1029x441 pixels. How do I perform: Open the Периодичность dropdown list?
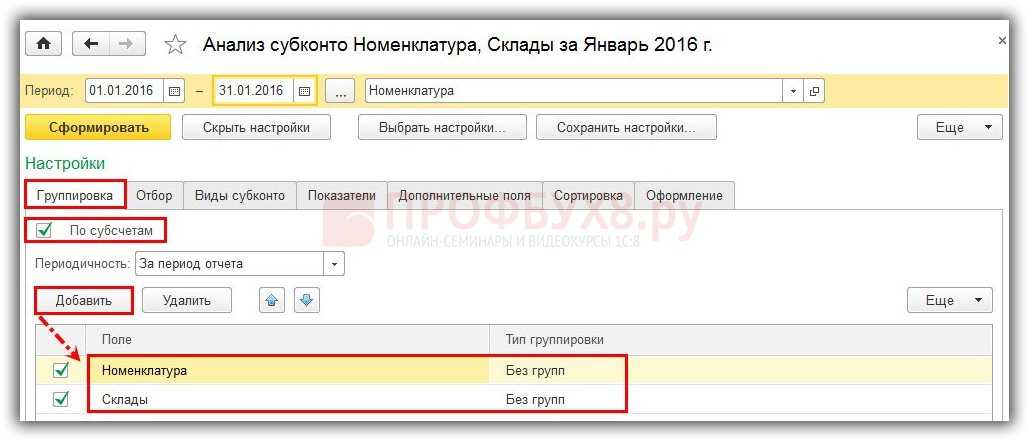point(334,264)
